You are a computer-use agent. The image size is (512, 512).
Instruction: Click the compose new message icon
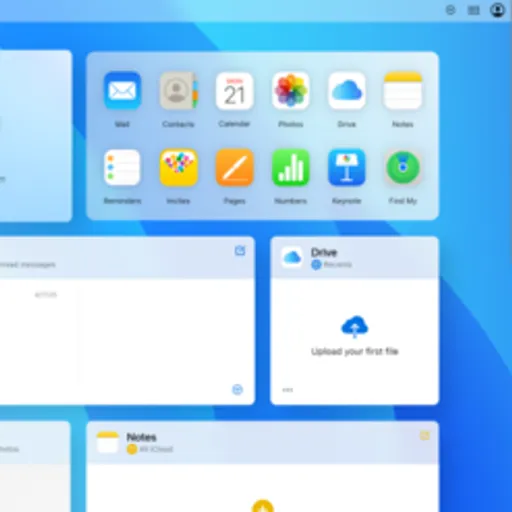[240, 250]
